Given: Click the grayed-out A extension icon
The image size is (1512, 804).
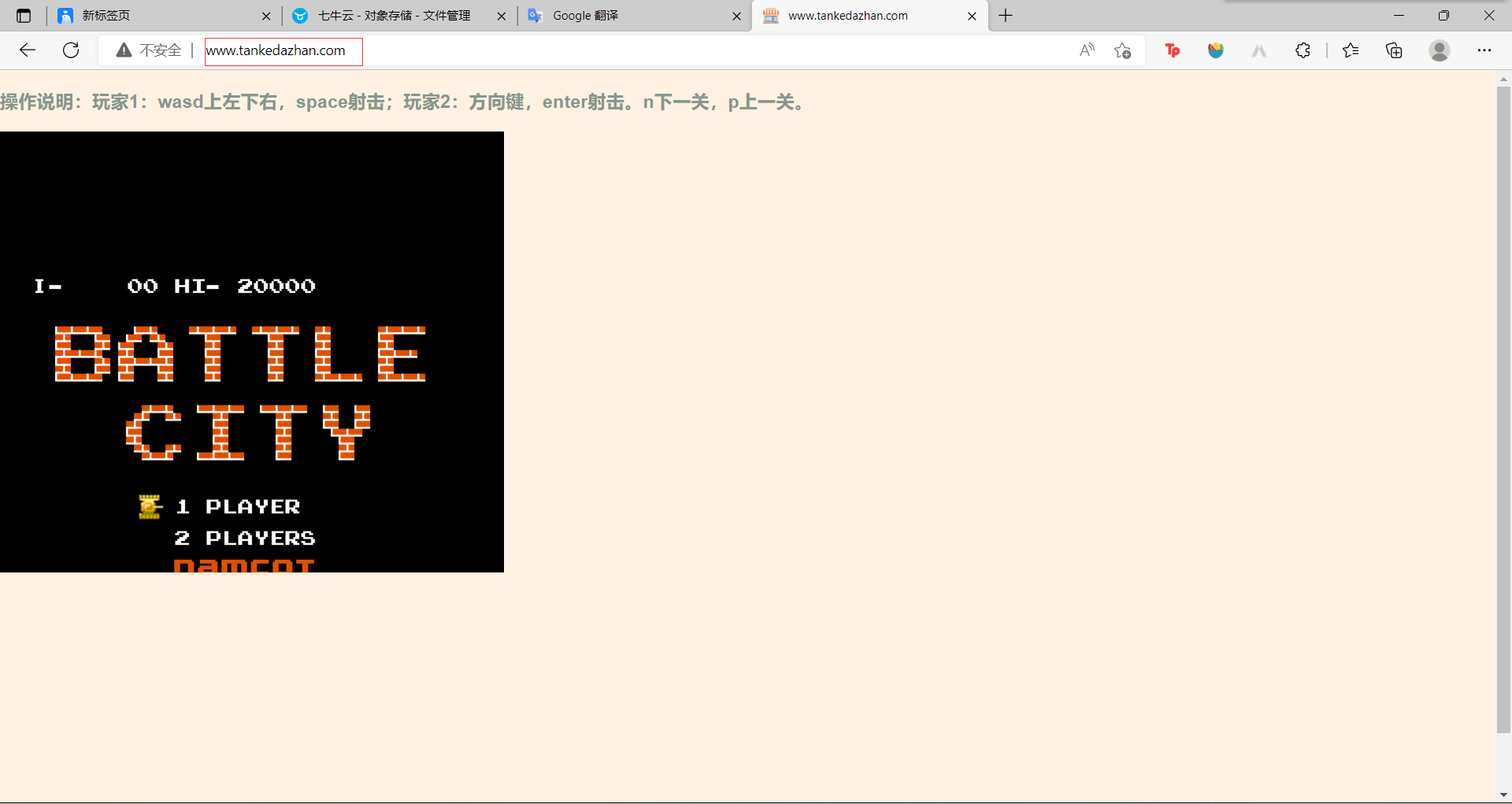Looking at the screenshot, I should click(1259, 50).
